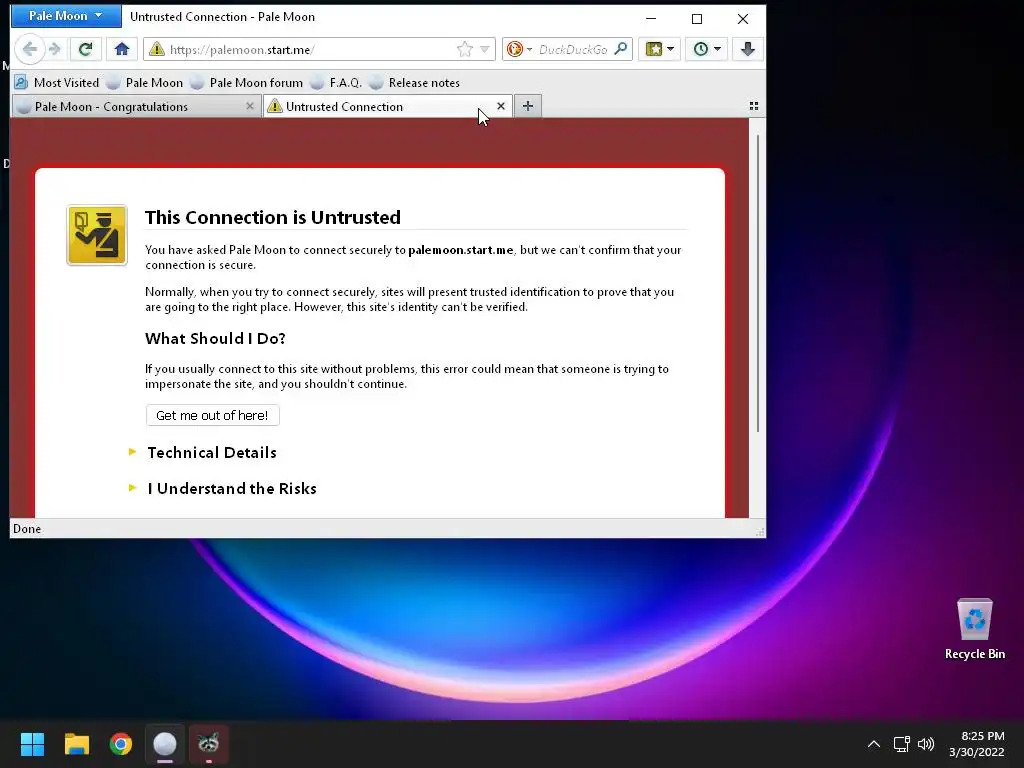The width and height of the screenshot is (1024, 768).
Task: Open volume control tray icon
Action: click(x=926, y=744)
